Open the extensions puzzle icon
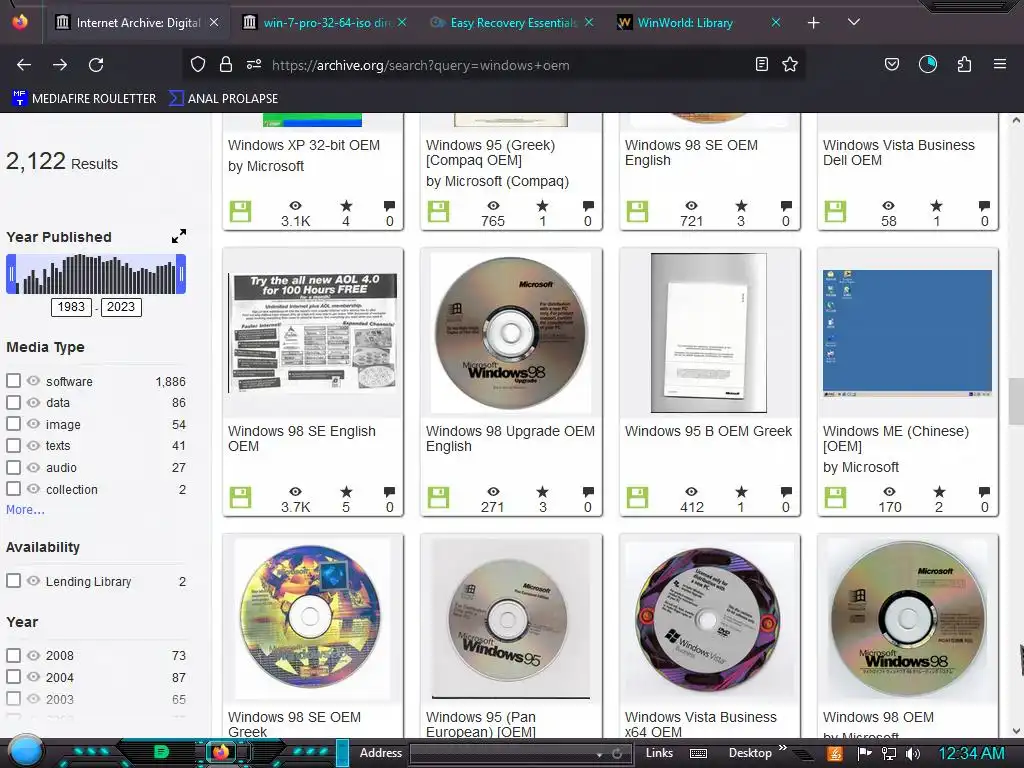1024x768 pixels. (x=964, y=64)
